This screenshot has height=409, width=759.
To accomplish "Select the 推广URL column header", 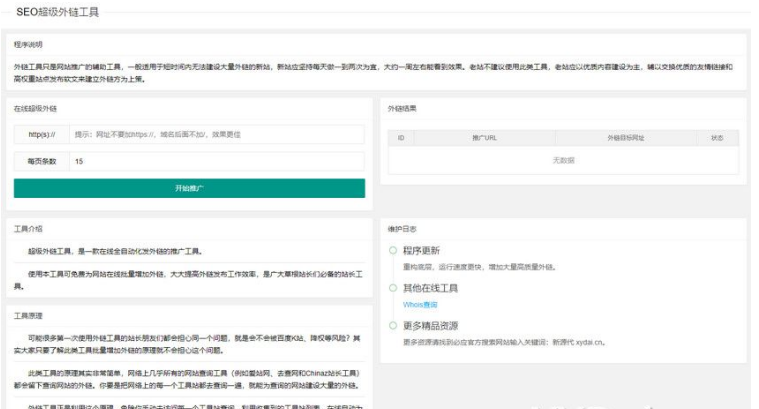I will (484, 138).
